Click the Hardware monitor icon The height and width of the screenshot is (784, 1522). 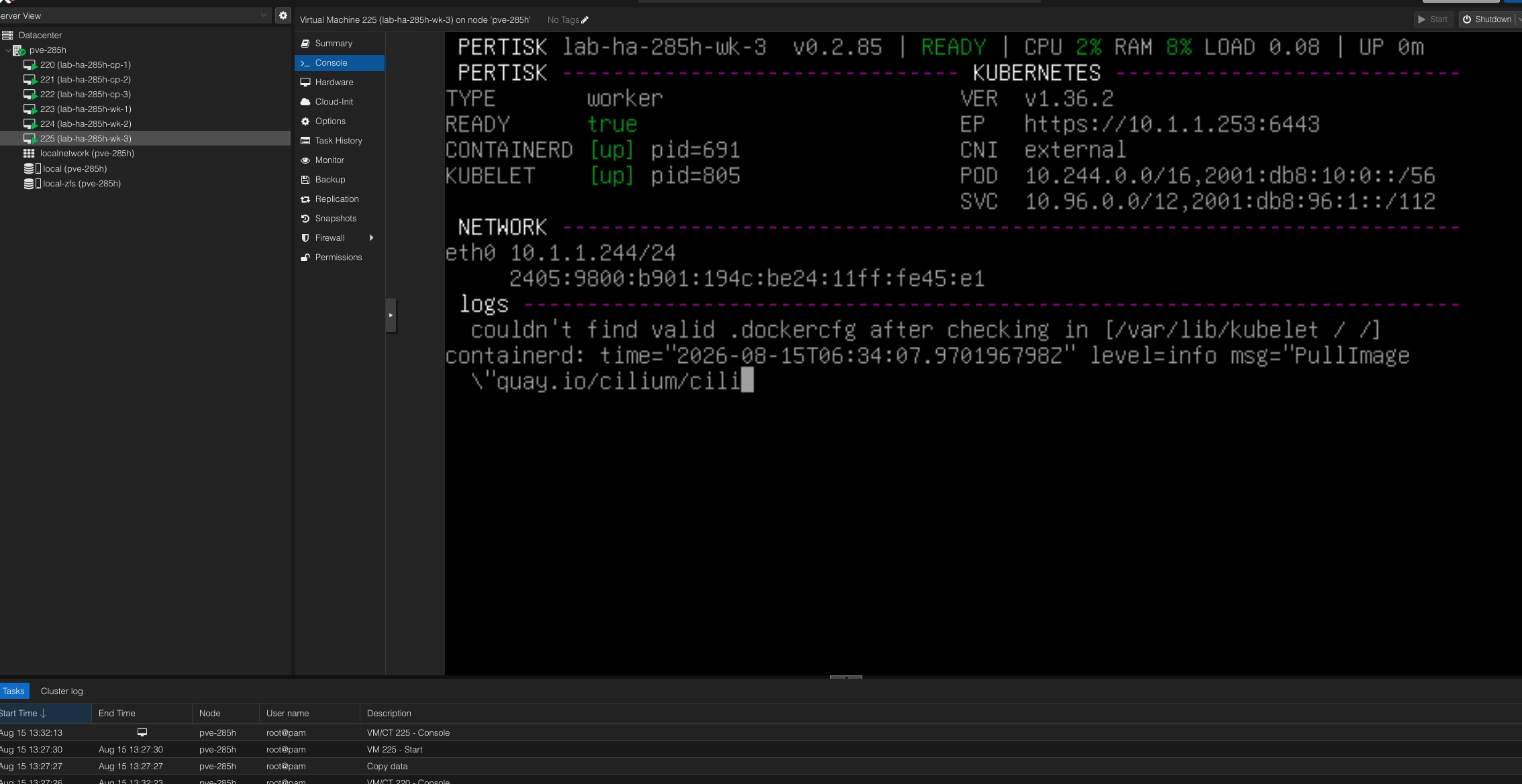click(x=305, y=82)
